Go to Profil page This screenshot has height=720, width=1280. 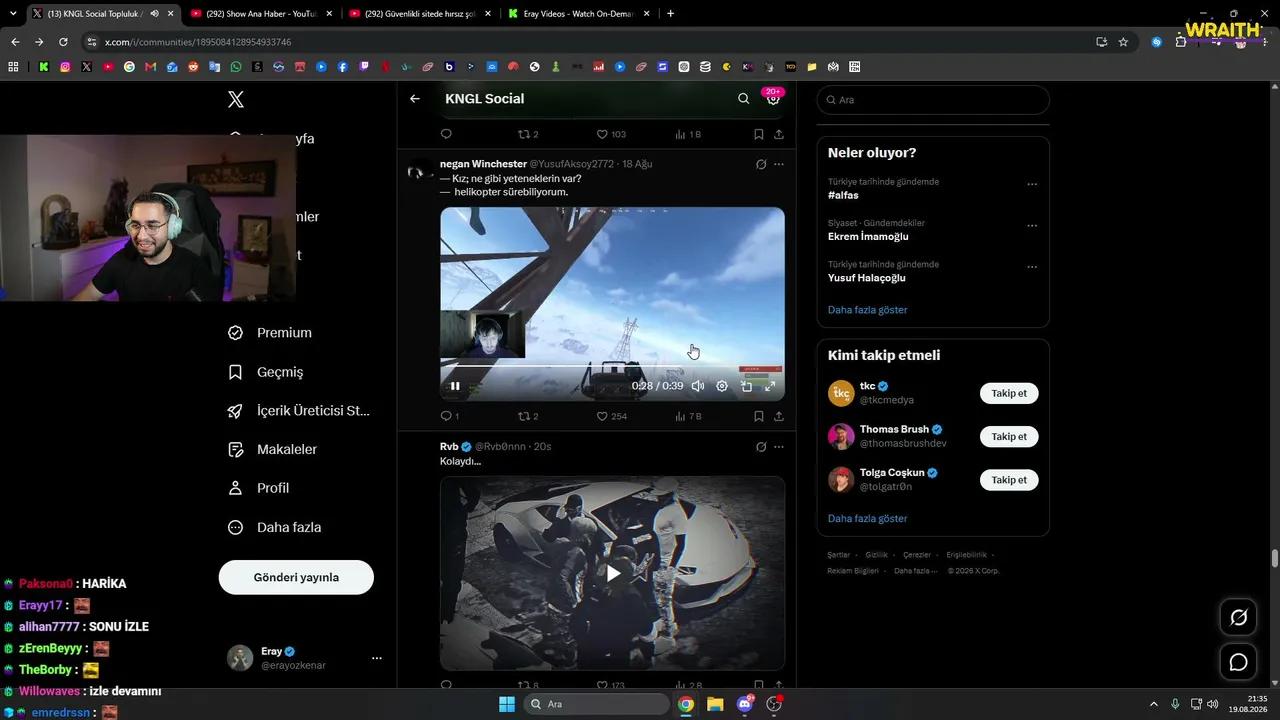(259, 488)
